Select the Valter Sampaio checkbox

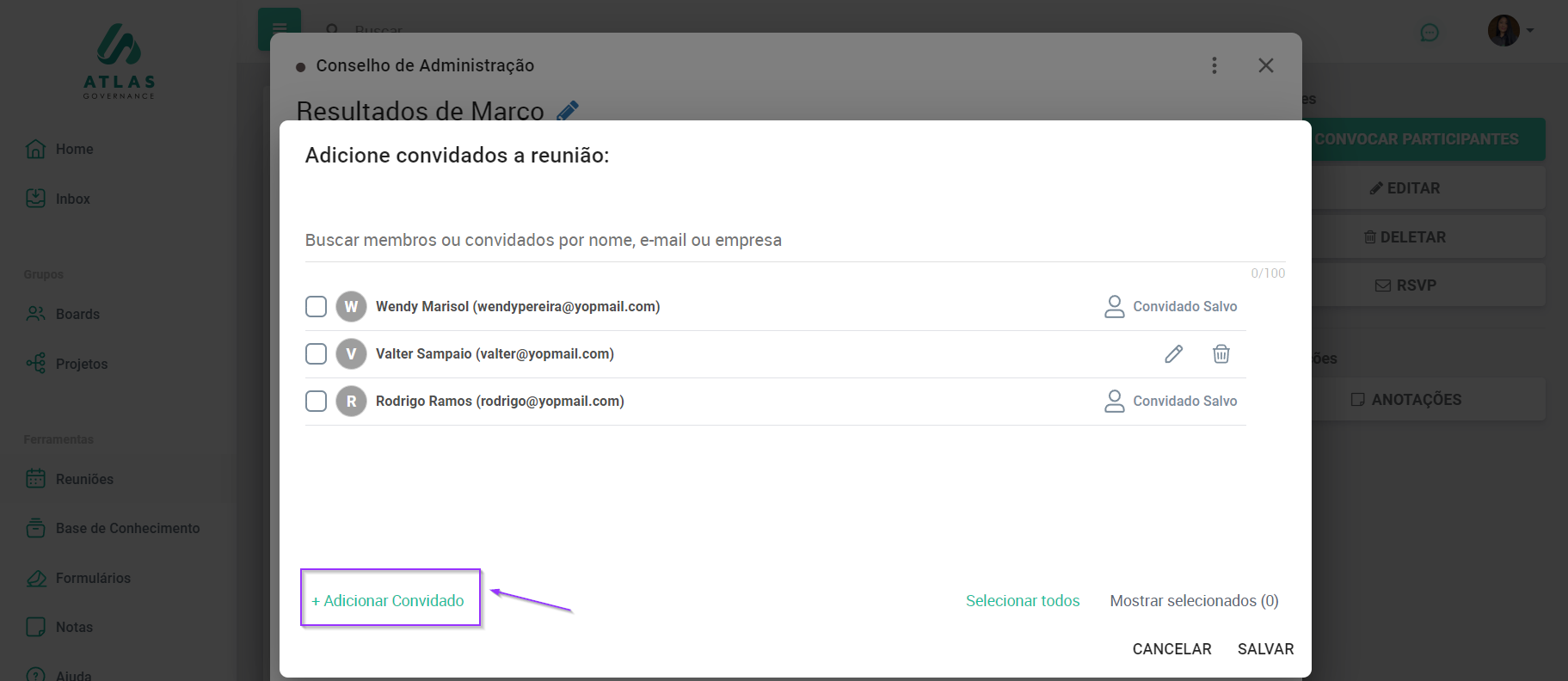point(316,354)
